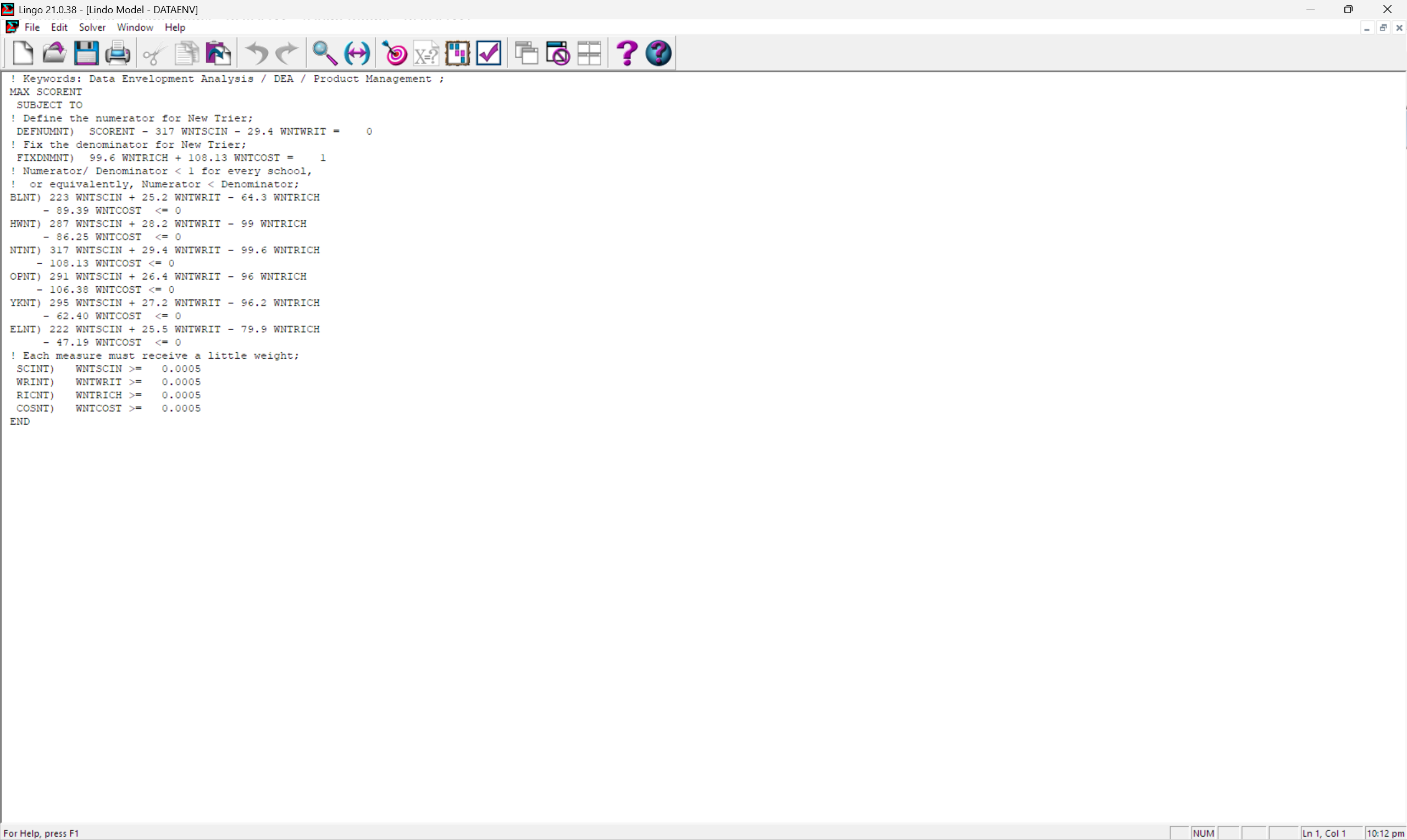This screenshot has height=840, width=1407.
Task: Open the Window menu
Action: click(x=135, y=27)
